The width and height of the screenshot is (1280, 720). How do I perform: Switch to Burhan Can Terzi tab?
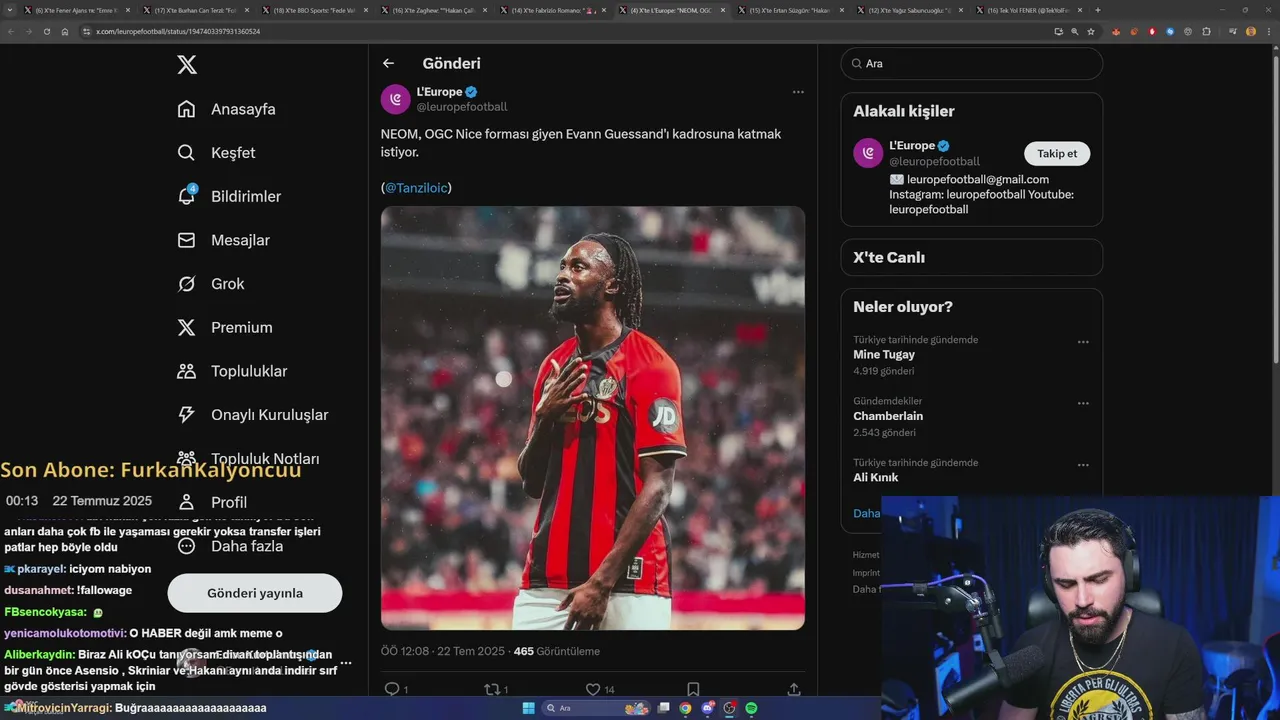pos(196,10)
